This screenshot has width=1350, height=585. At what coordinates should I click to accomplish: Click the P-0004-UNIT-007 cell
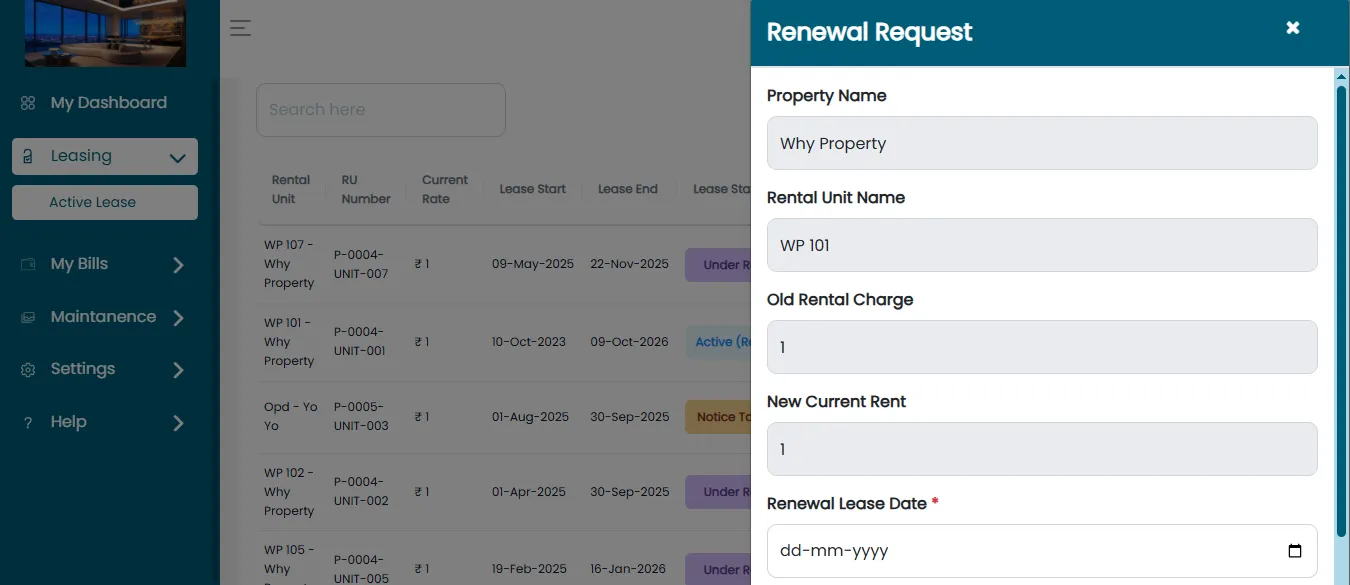coord(361,264)
